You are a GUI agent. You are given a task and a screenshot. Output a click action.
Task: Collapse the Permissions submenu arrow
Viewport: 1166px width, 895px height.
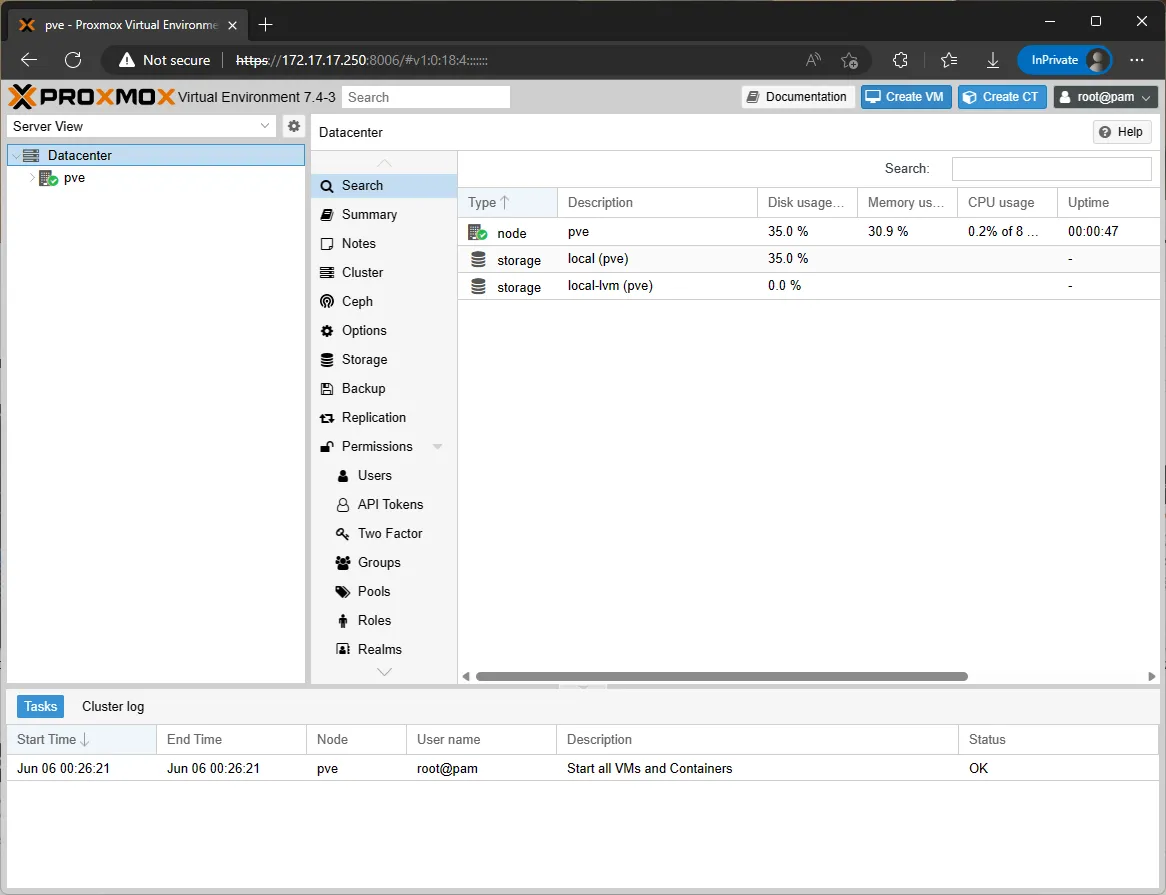coord(437,447)
